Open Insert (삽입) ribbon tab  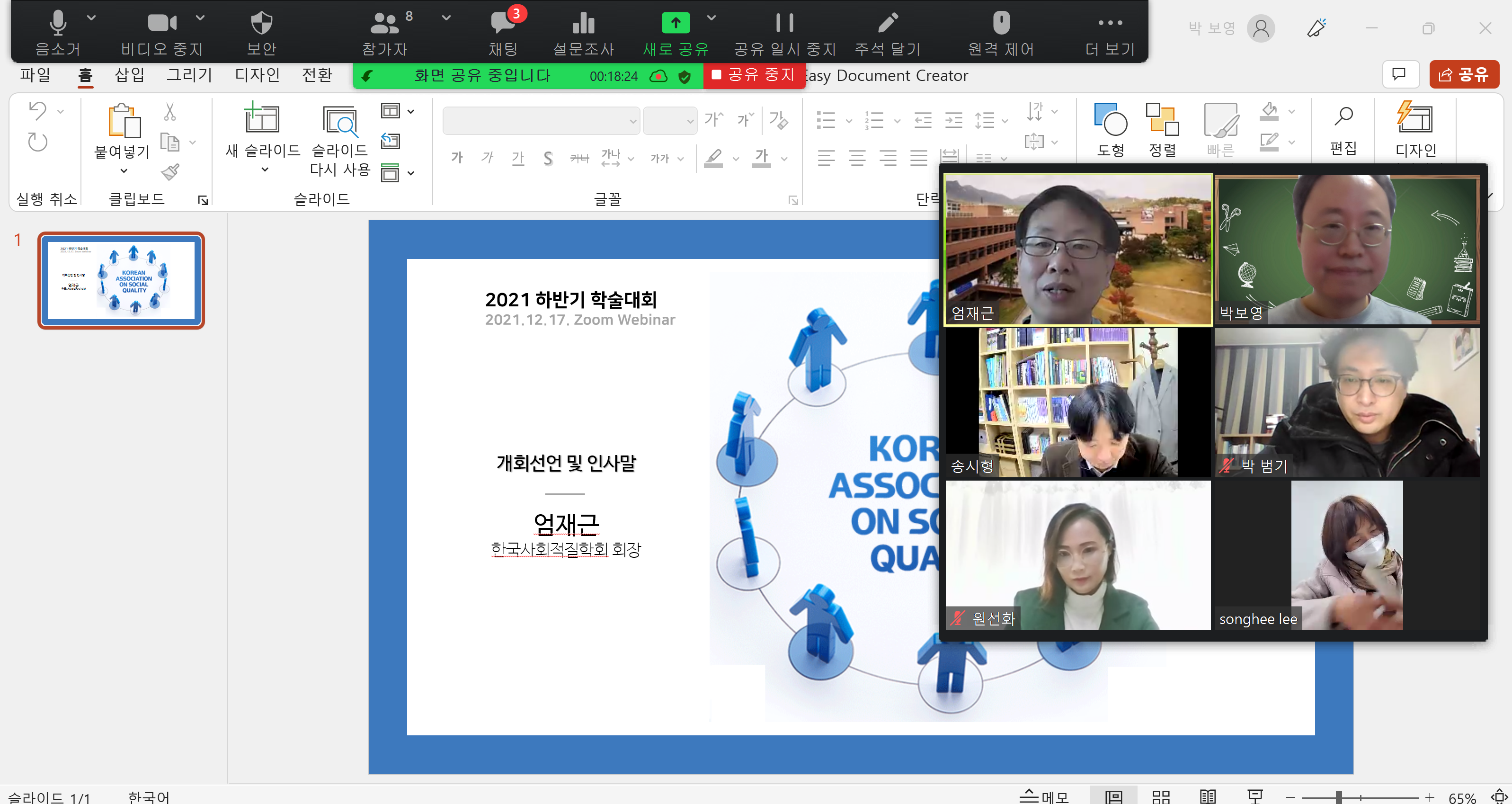tap(130, 75)
